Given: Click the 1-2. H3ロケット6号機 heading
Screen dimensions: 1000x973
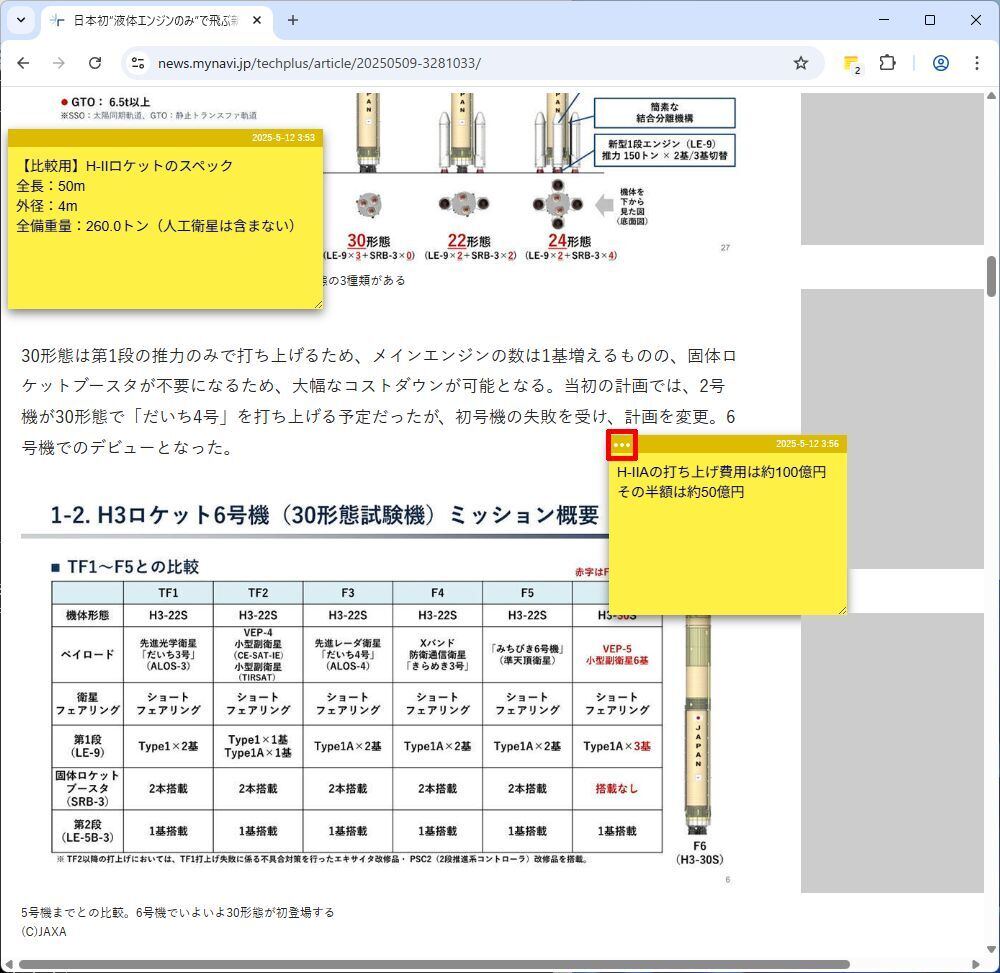Looking at the screenshot, I should pyautogui.click(x=324, y=515).
